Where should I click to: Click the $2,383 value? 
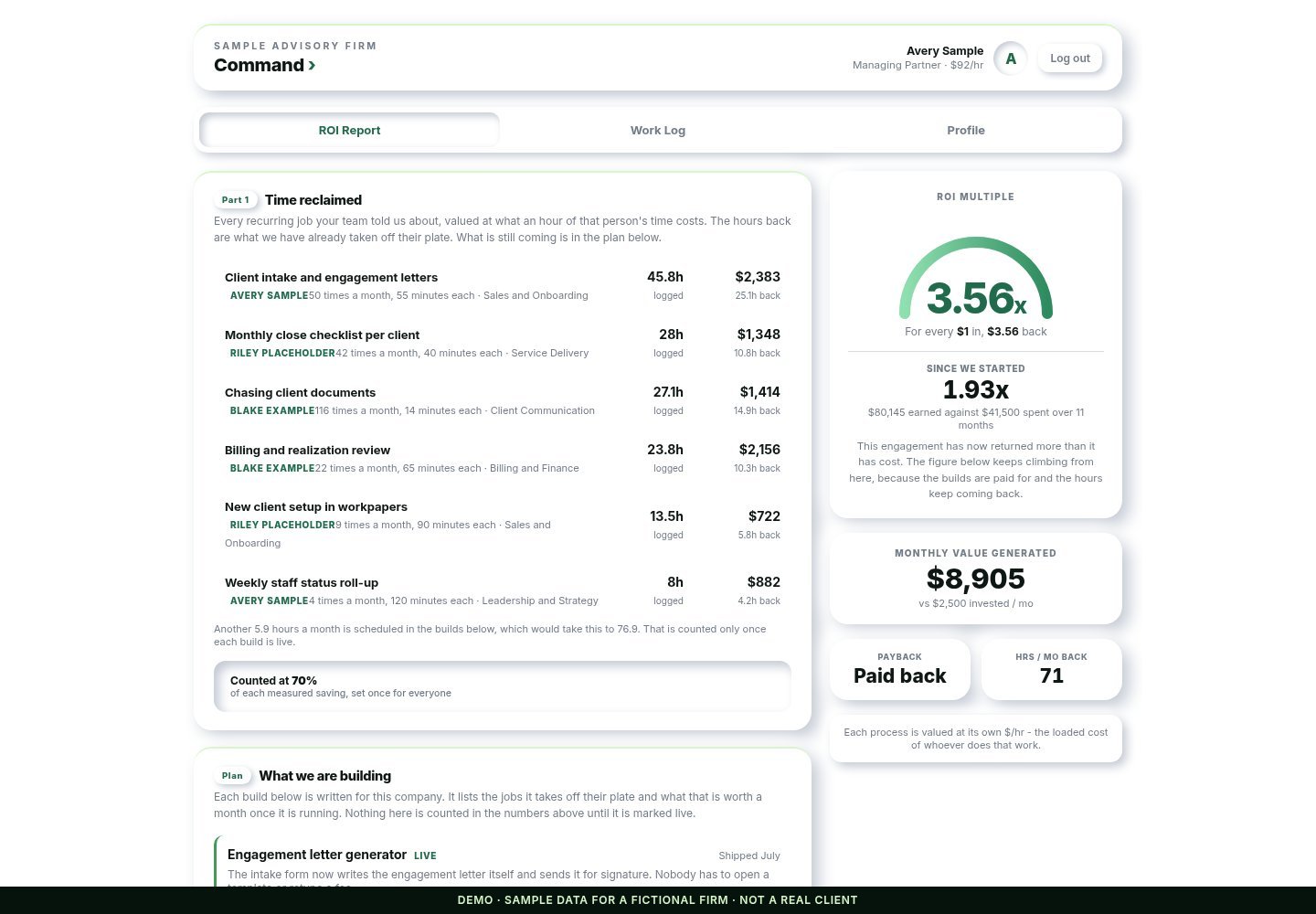point(758,277)
